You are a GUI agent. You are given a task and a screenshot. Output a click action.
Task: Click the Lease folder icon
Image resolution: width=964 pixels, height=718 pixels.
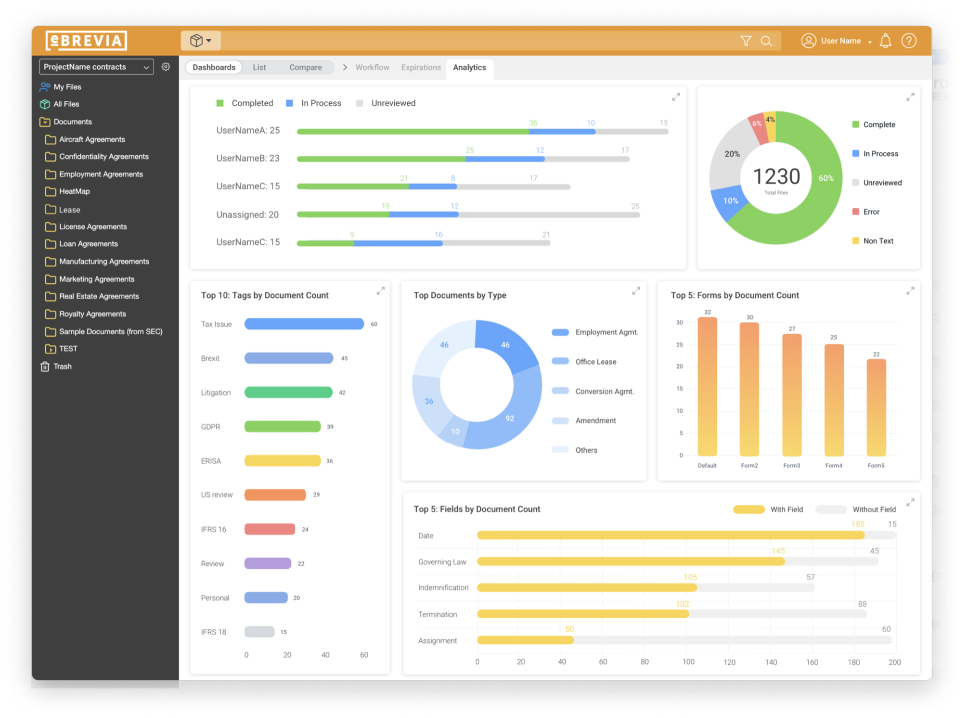[x=50, y=210]
